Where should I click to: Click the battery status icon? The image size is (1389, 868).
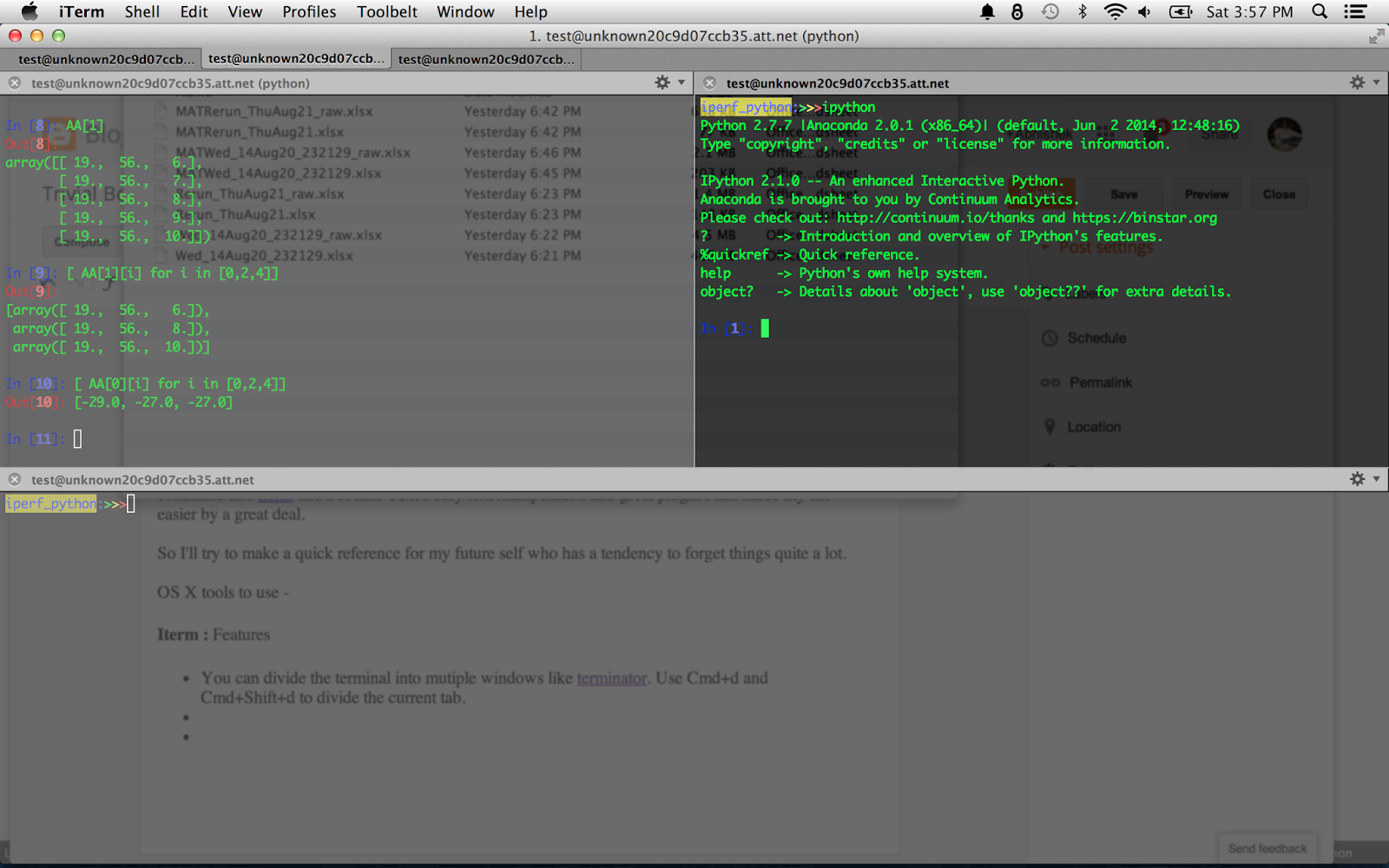coord(1181,11)
